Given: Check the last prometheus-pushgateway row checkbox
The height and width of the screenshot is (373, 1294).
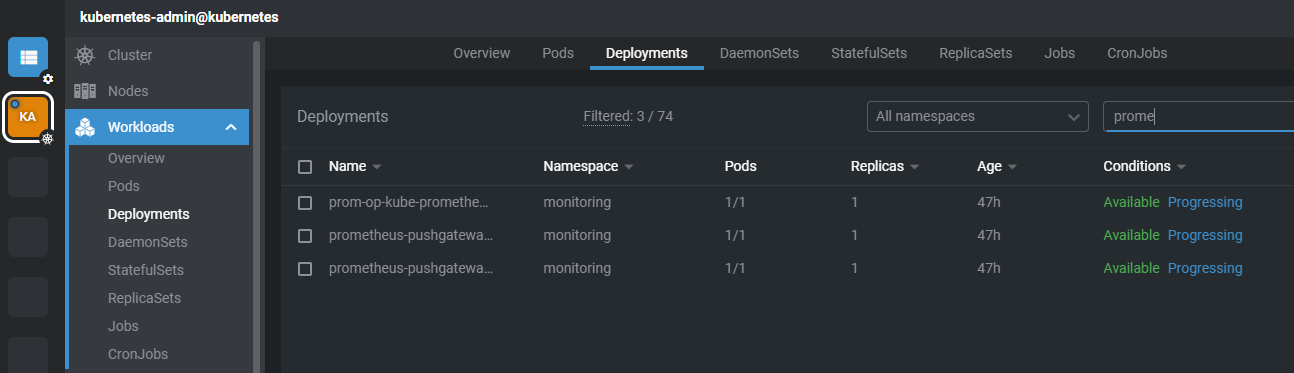Looking at the screenshot, I should 305,269.
